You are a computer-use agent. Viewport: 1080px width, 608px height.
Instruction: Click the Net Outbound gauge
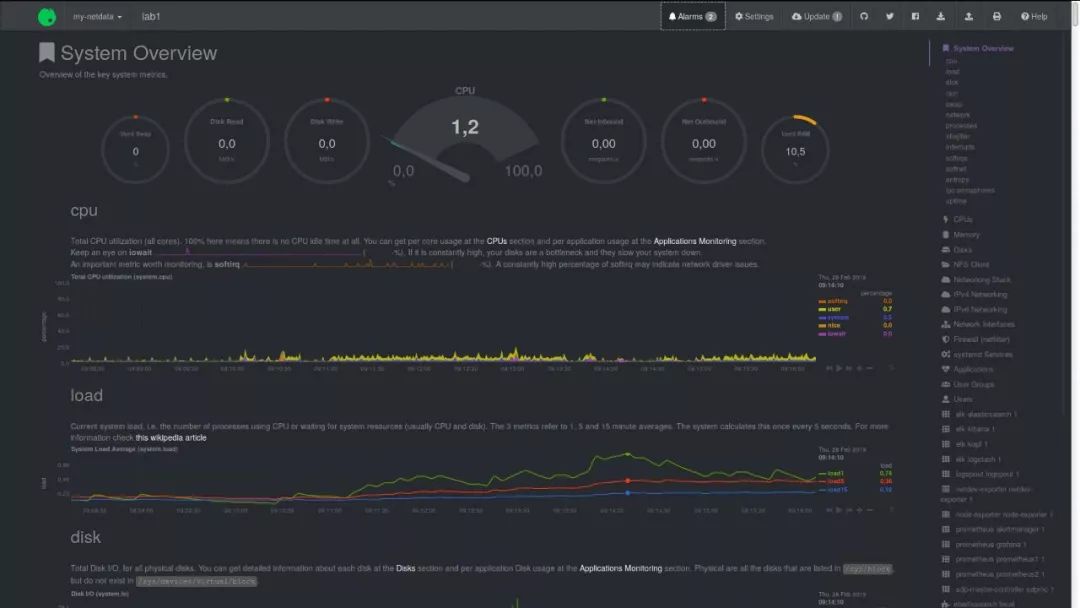(x=703, y=141)
